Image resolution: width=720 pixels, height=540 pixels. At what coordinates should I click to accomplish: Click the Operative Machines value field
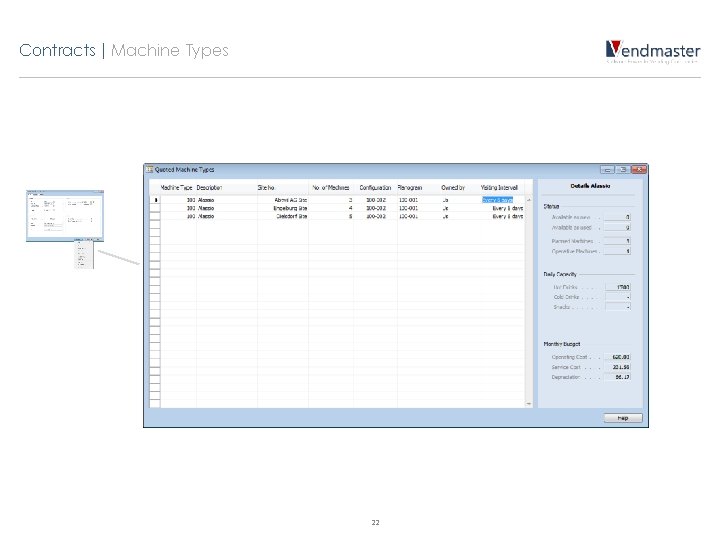pos(617,251)
